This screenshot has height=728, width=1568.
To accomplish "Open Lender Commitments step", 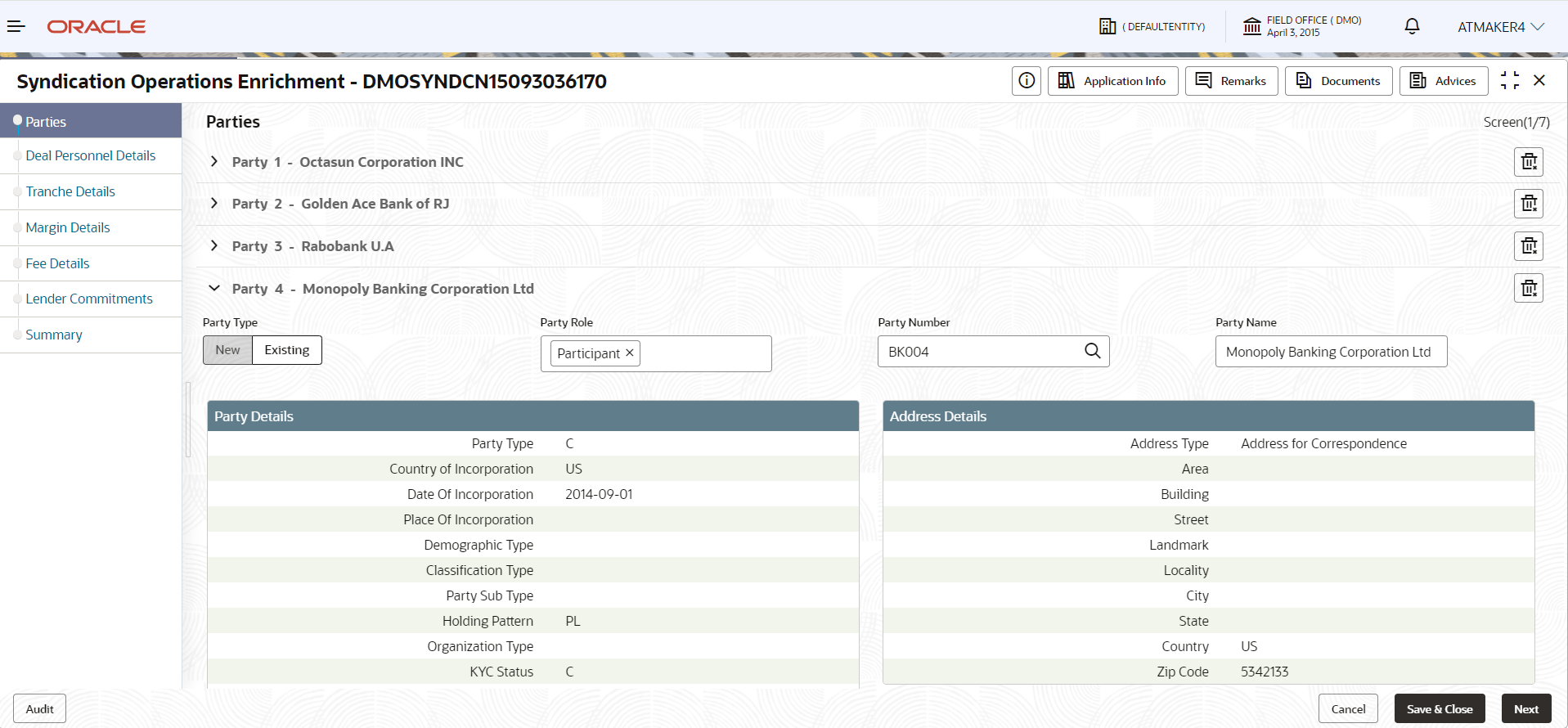I will pos(89,299).
